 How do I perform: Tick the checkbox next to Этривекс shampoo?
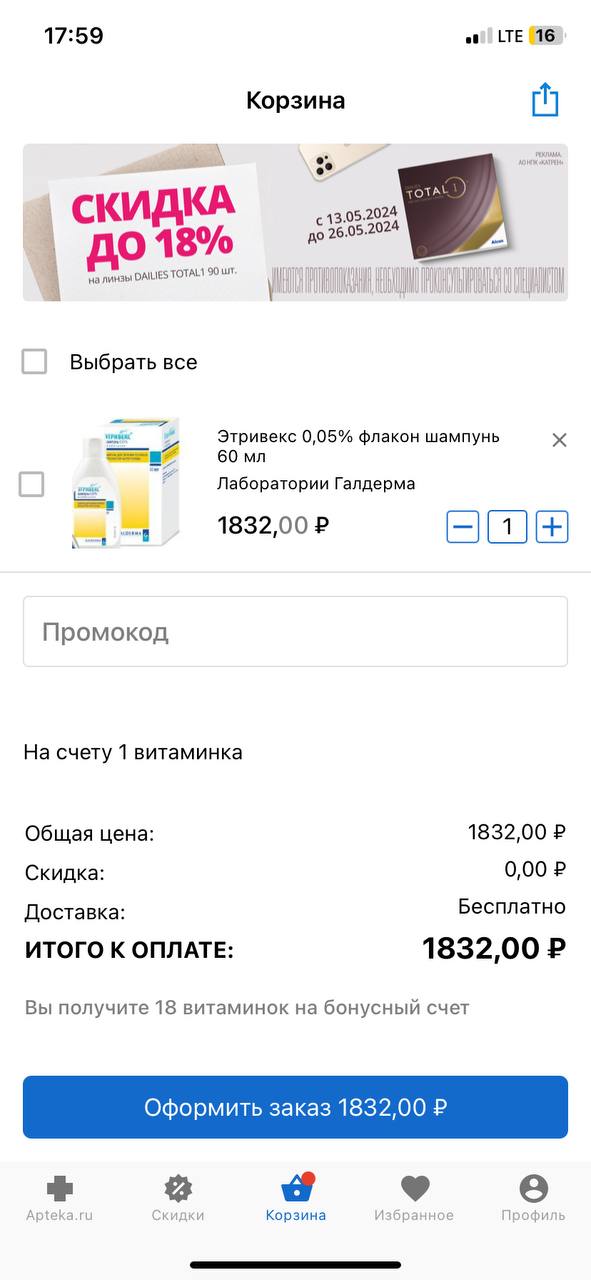(x=32, y=484)
